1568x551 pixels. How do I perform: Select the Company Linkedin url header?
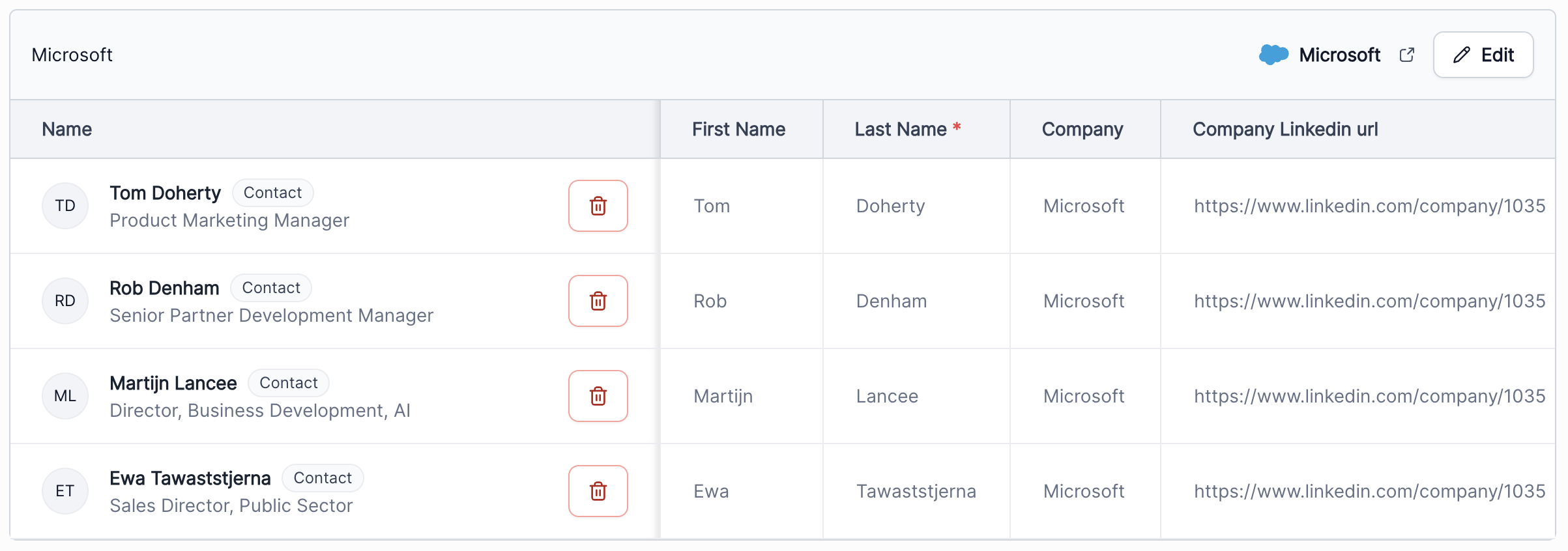click(1285, 129)
